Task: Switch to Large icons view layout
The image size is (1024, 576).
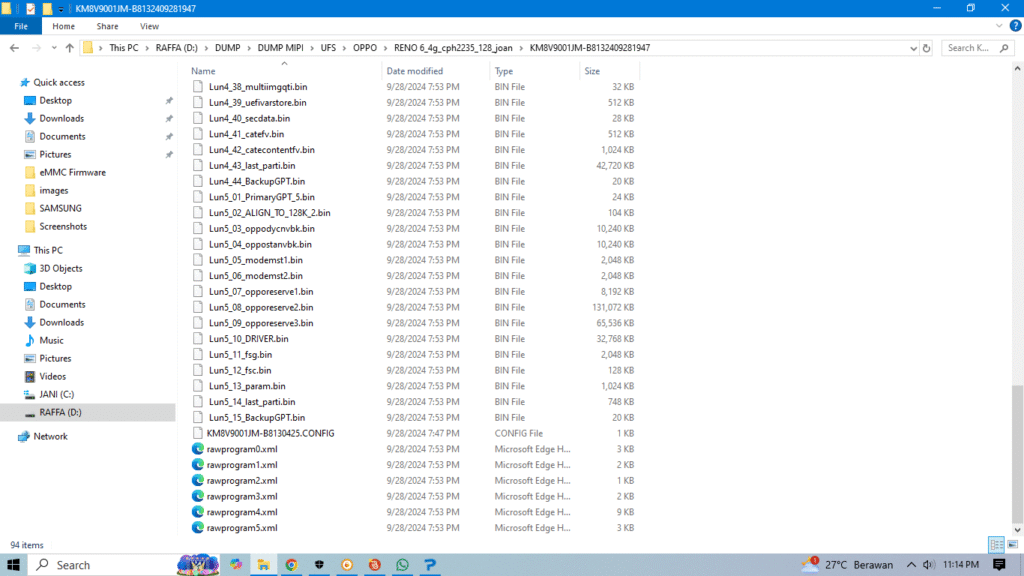Action: click(x=1013, y=544)
